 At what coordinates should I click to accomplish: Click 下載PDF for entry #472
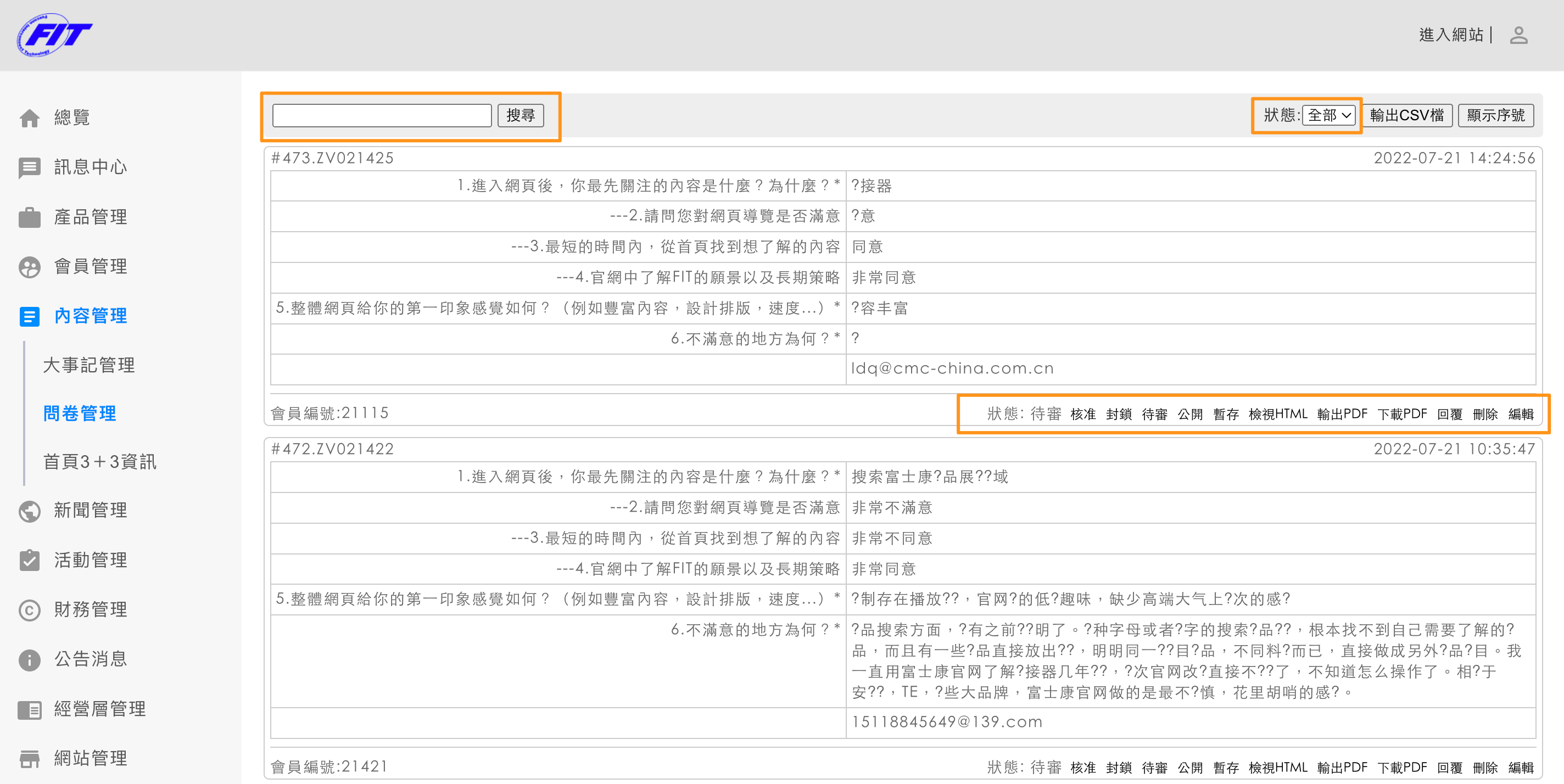(x=1402, y=768)
